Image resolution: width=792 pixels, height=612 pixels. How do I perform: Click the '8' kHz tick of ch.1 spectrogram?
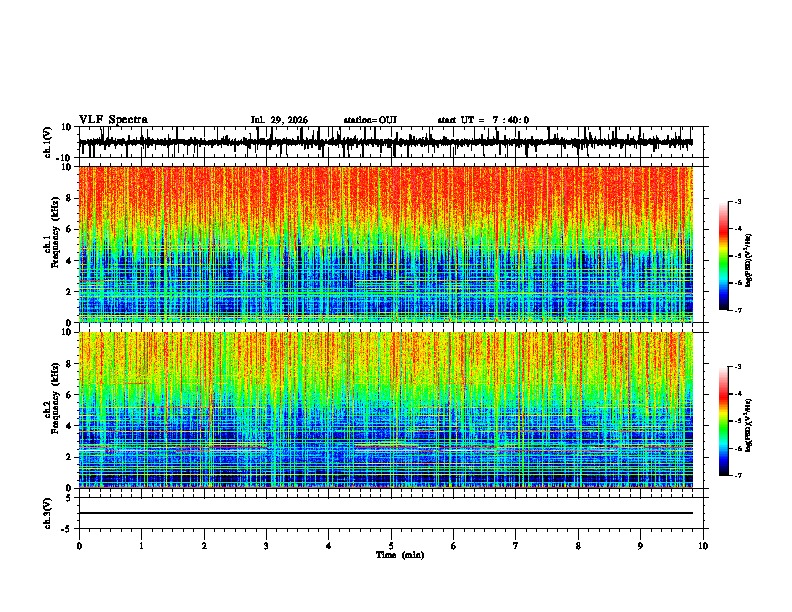[x=69, y=198]
